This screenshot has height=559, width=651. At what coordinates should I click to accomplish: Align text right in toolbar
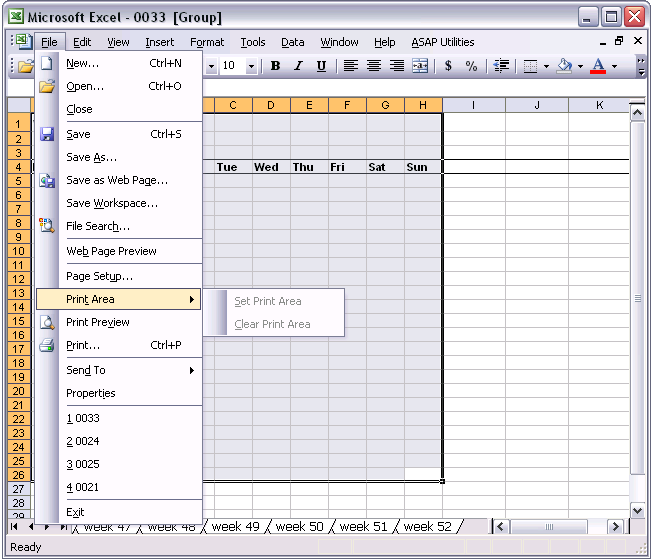point(397,66)
